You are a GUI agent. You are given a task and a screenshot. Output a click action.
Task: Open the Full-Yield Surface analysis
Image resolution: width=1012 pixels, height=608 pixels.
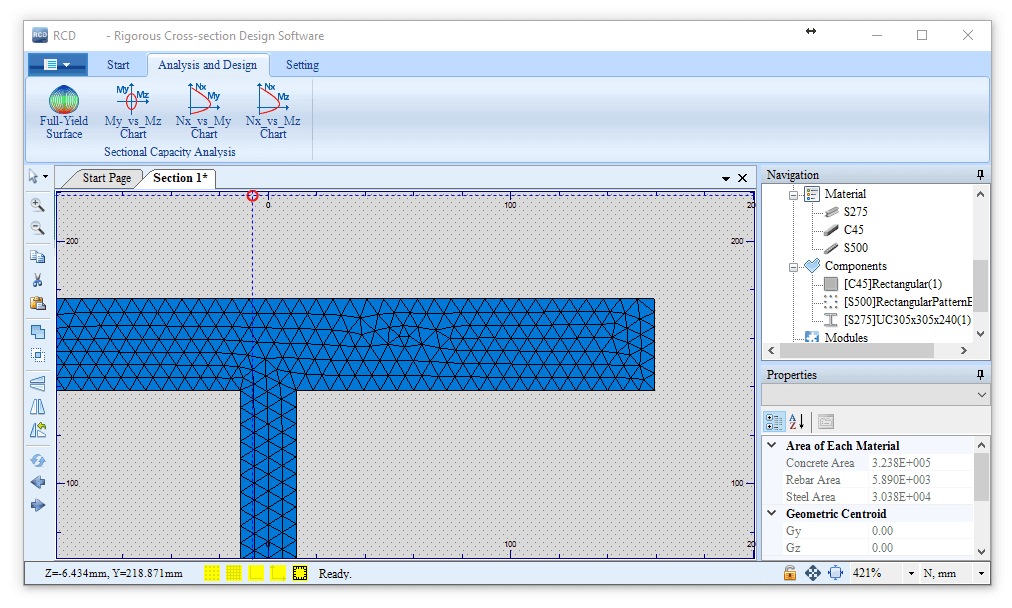(64, 112)
